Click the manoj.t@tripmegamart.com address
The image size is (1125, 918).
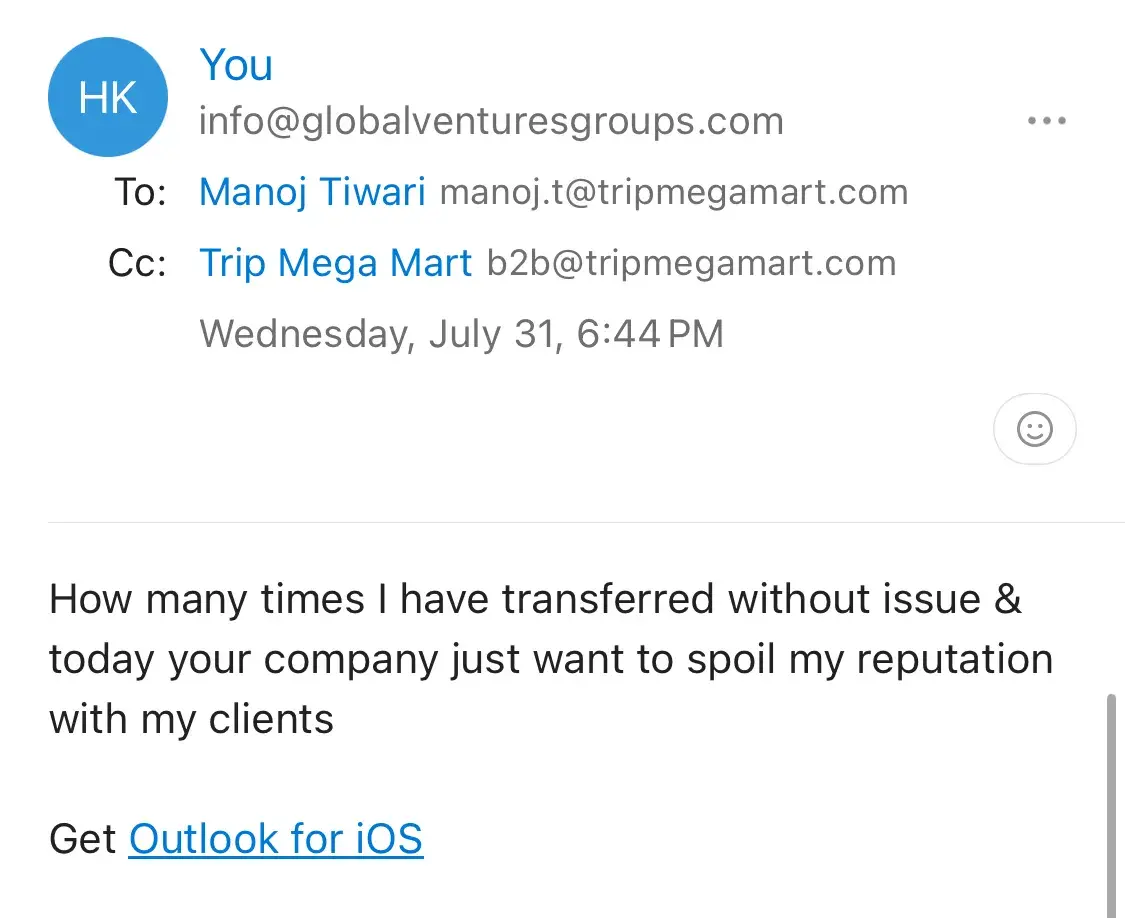(673, 192)
